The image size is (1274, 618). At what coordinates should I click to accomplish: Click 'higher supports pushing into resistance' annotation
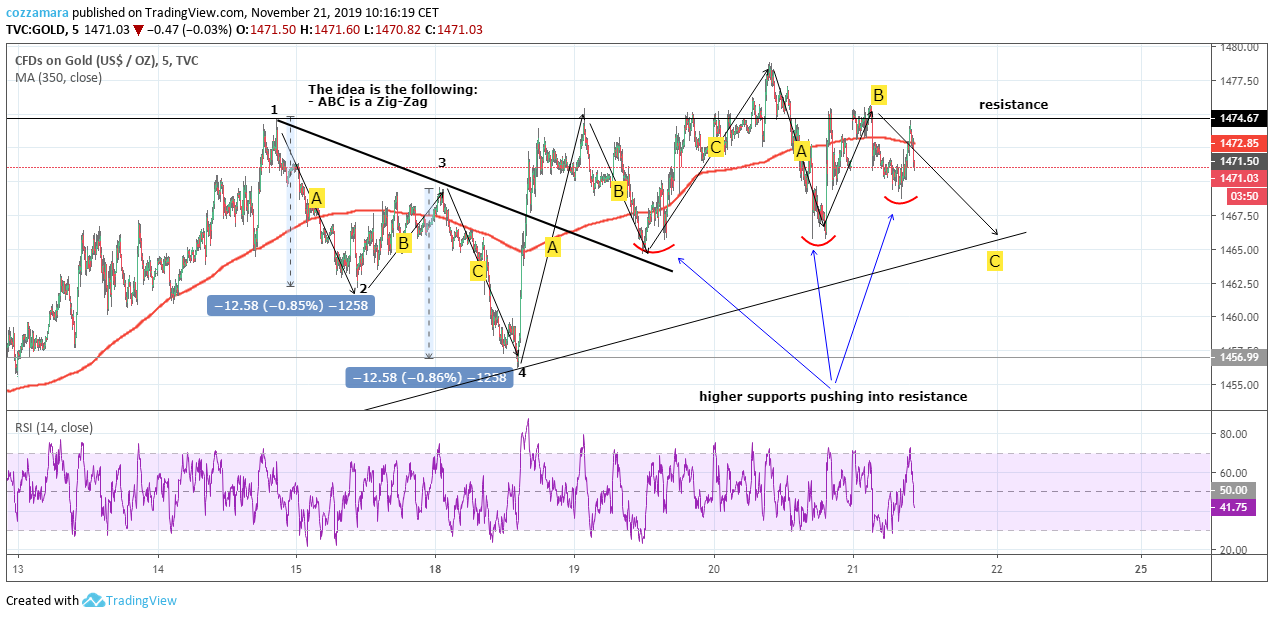(x=833, y=396)
